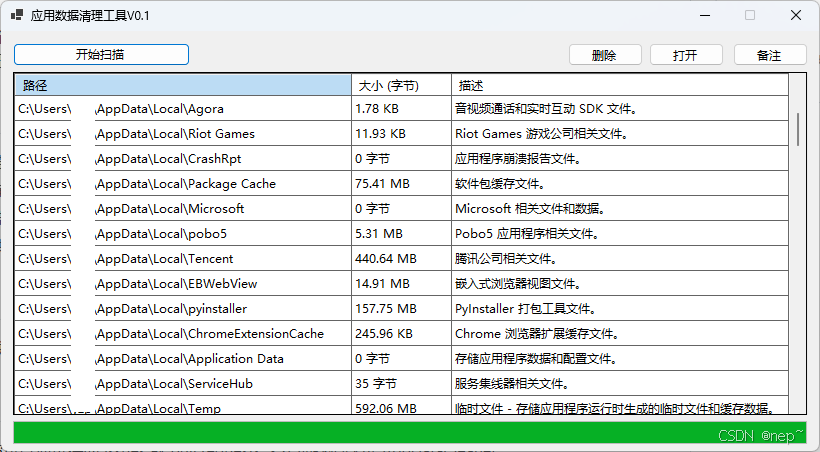Image resolution: width=820 pixels, height=452 pixels.
Task: Select the AppData\Local\Tencent path cell
Action: click(x=183, y=259)
